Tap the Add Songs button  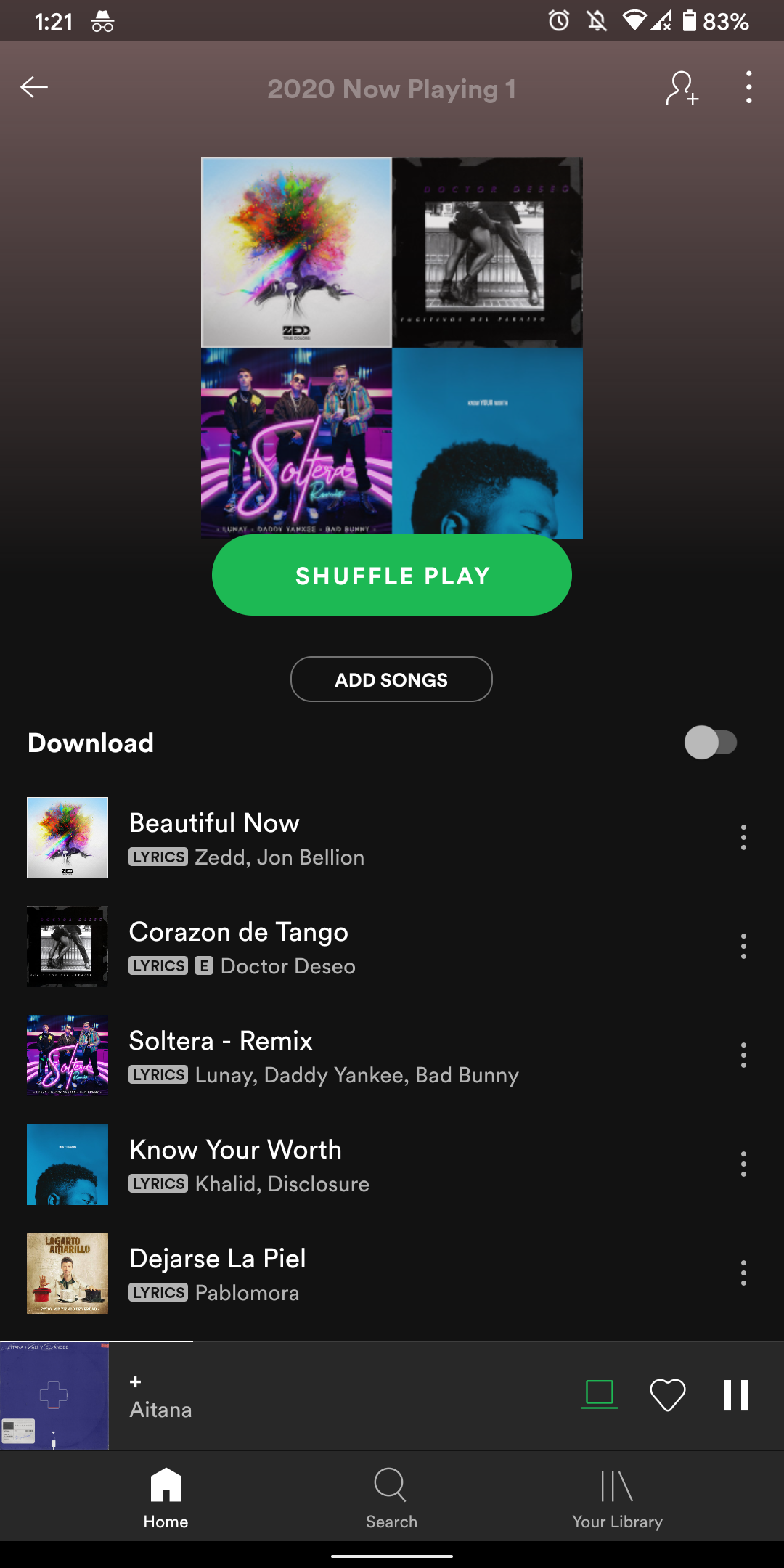coord(391,679)
